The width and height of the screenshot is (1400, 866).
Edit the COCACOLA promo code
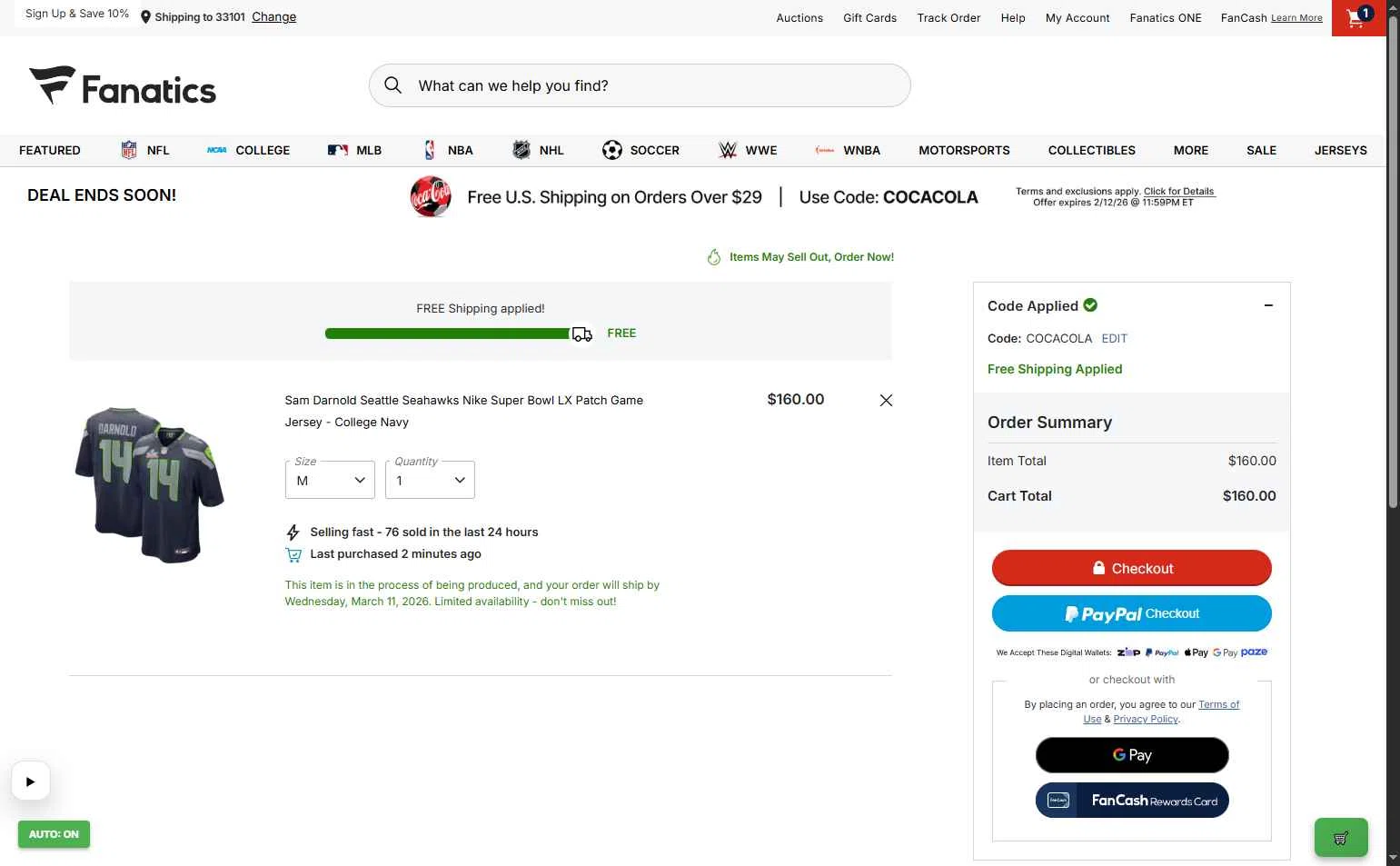1114,338
